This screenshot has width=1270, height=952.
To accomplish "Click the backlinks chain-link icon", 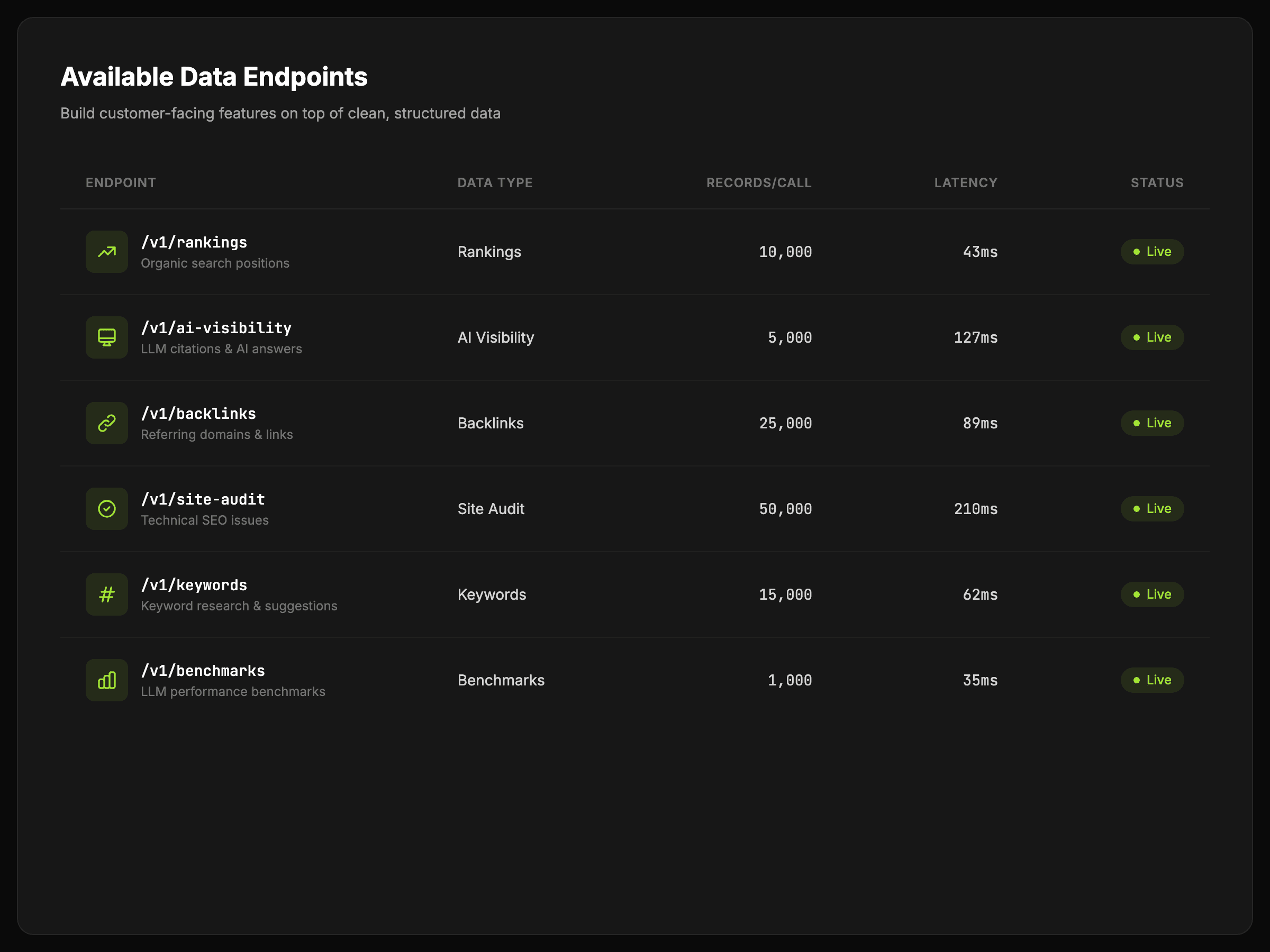I will click(x=107, y=423).
